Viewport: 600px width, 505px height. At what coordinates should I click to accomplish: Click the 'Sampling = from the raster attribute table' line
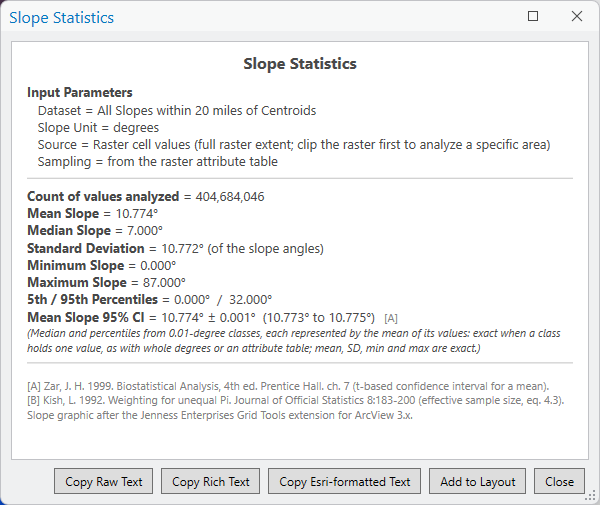point(158,161)
